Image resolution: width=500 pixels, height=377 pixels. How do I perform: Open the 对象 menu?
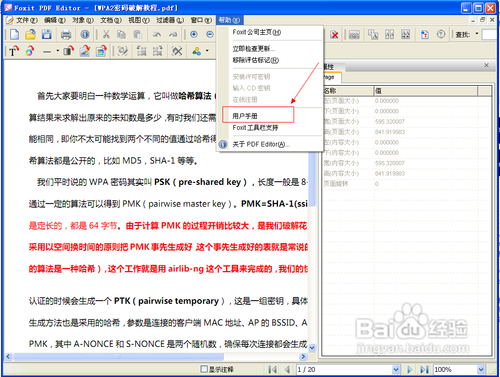[x=83, y=20]
